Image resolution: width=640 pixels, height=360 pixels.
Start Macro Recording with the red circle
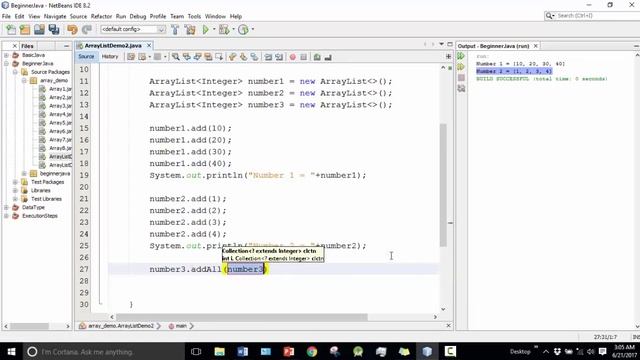[293, 57]
